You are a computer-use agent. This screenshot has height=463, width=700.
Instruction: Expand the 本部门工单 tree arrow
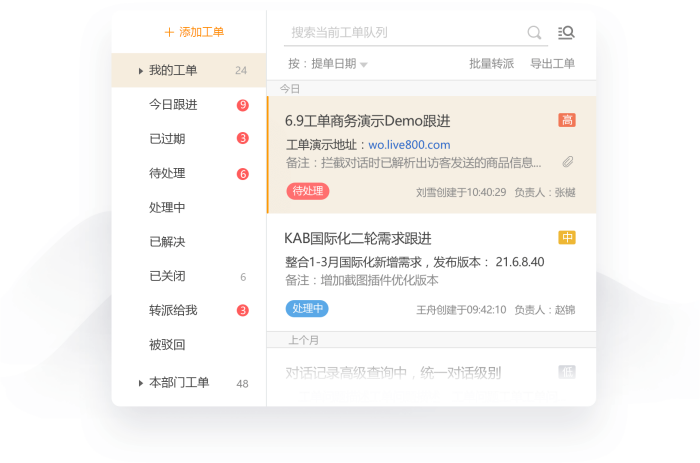click(141, 383)
